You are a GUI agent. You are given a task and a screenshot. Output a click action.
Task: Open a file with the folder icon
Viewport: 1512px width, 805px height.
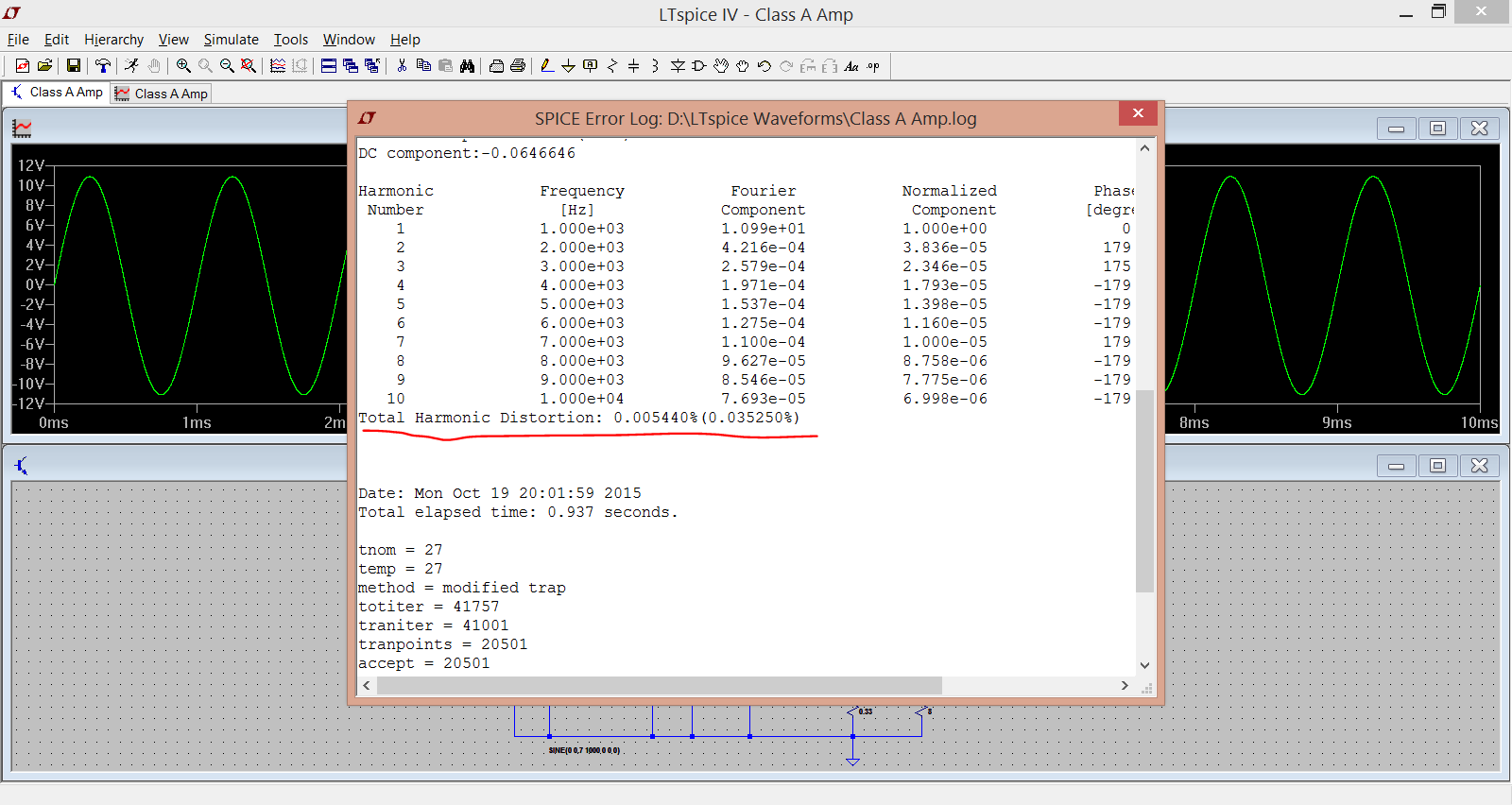tap(44, 65)
